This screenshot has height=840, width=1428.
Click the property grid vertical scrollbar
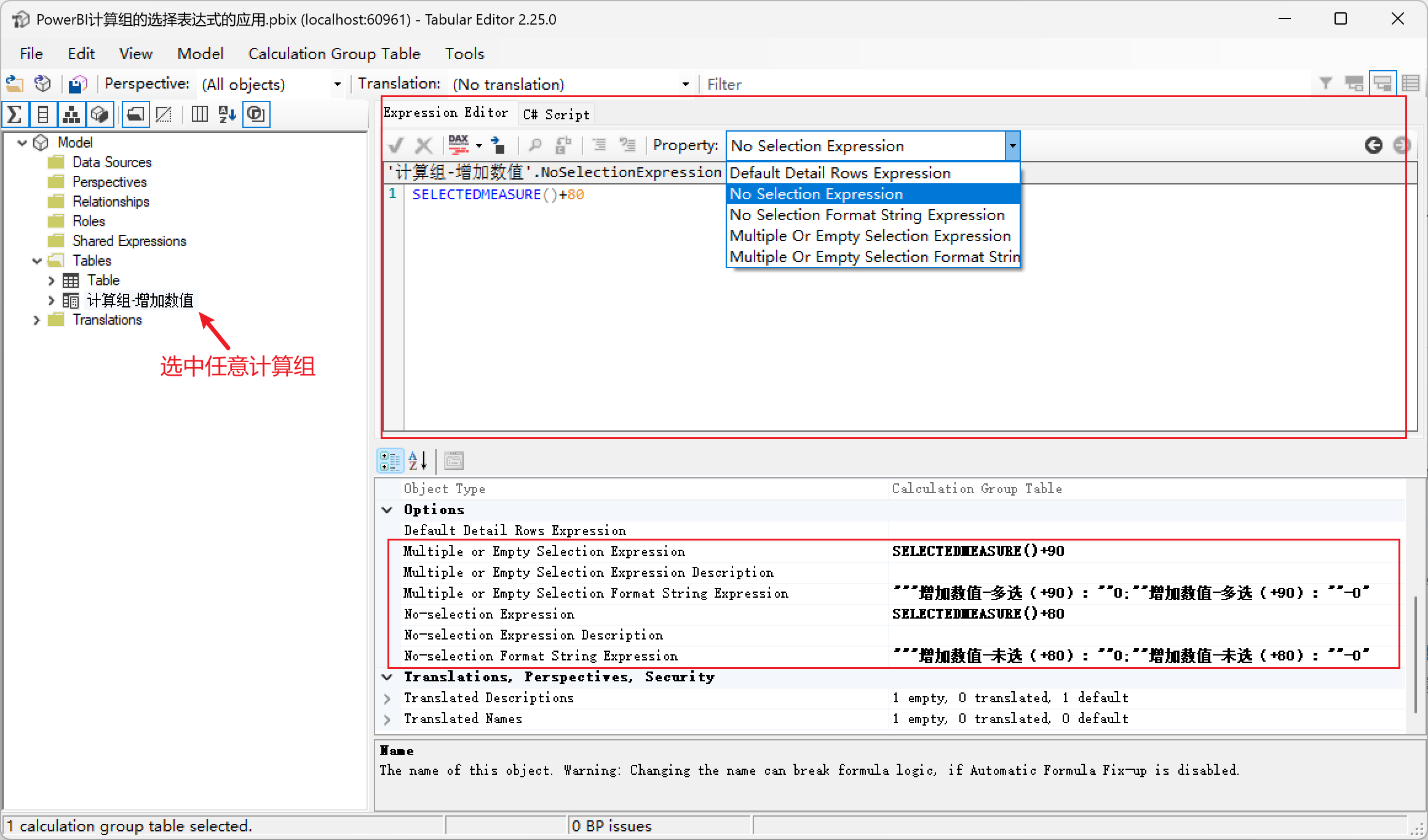[x=1416, y=655]
